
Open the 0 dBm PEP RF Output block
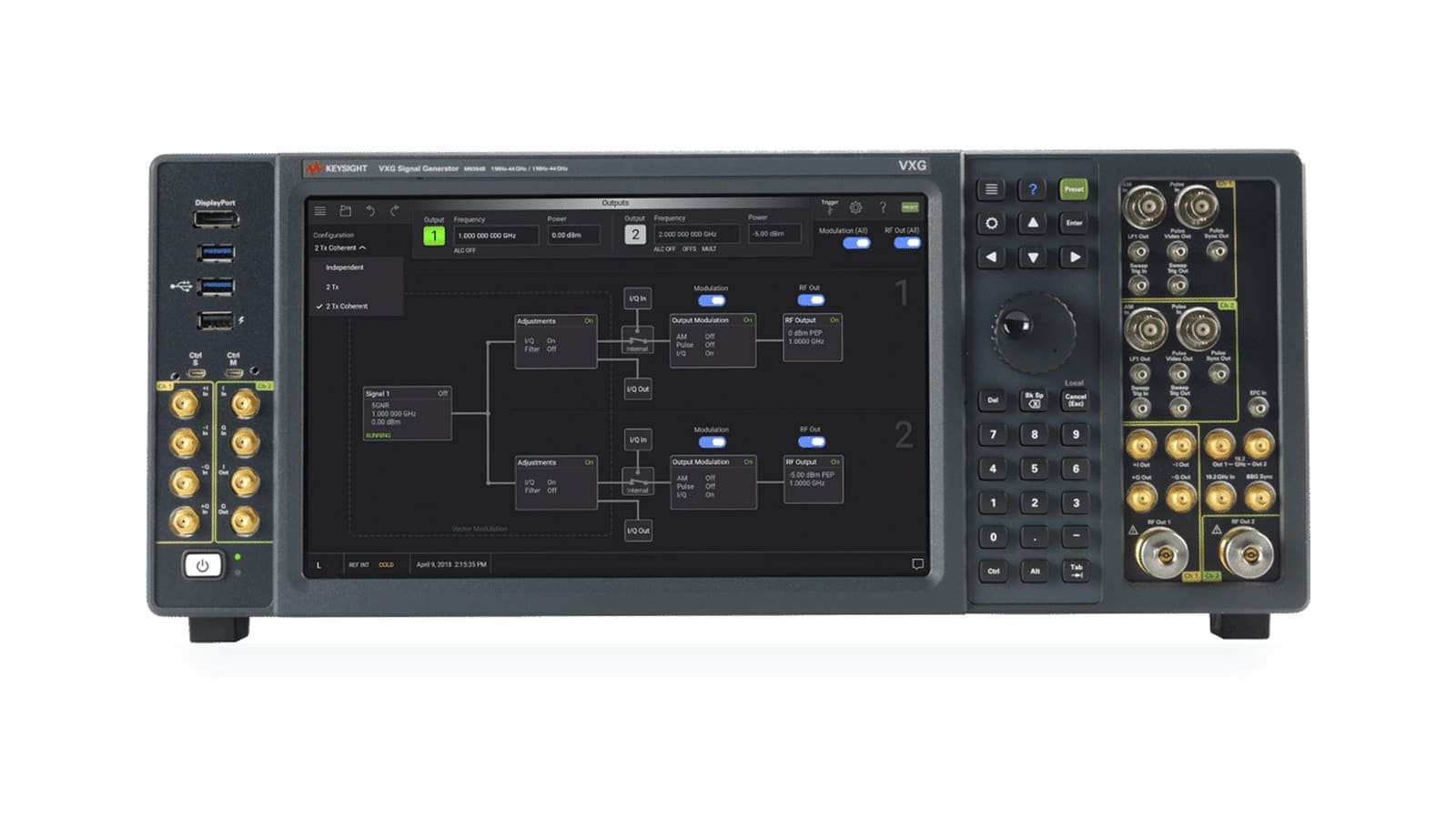coord(813,337)
